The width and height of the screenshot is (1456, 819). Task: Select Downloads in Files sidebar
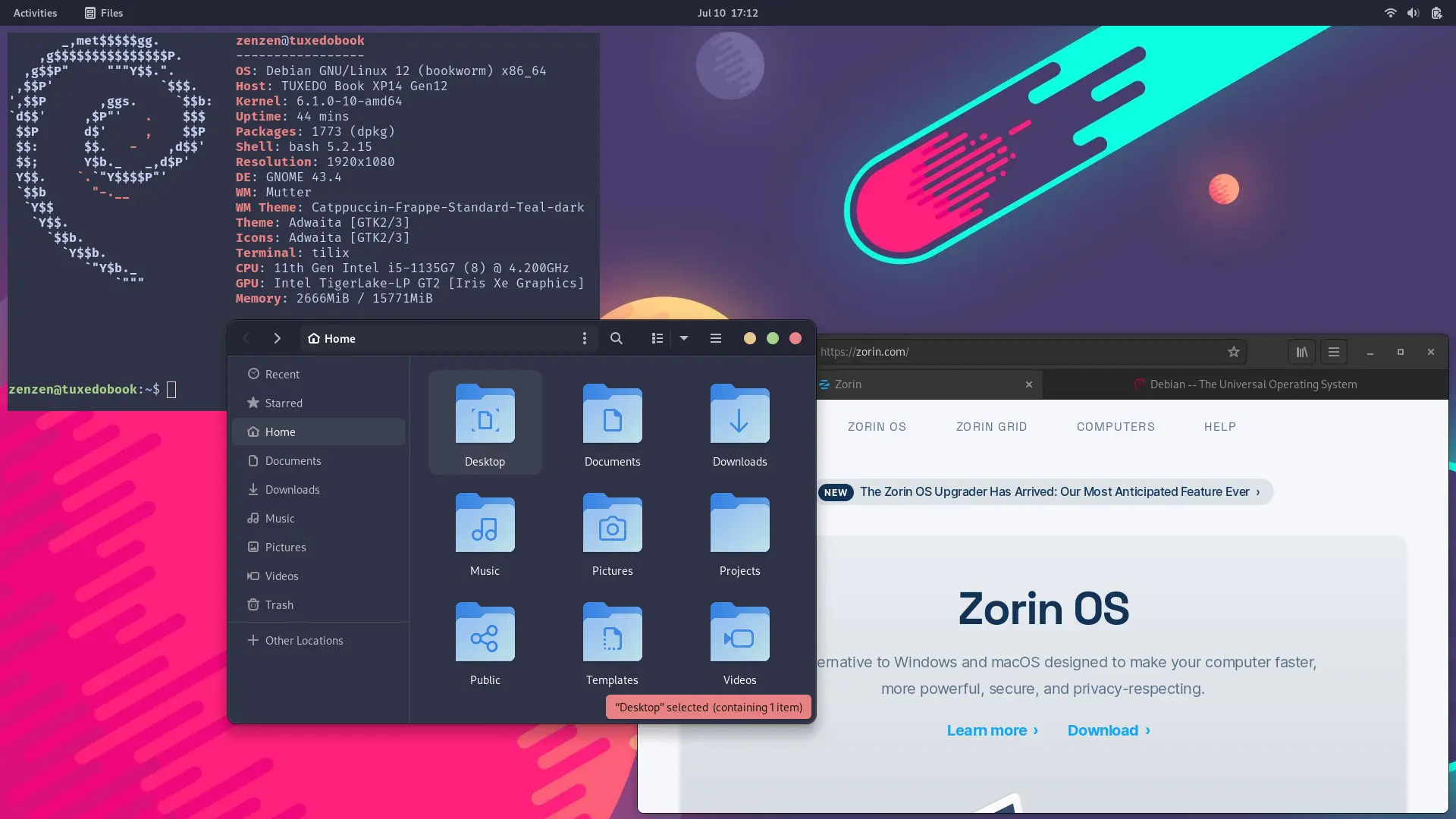coord(318,489)
